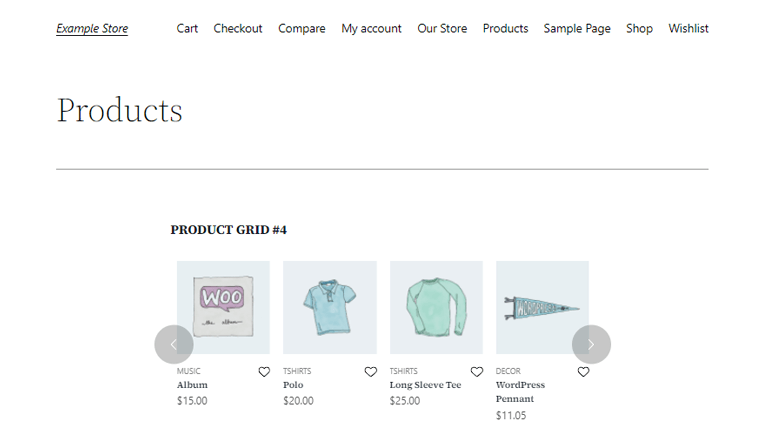
Task: Navigate to My account
Action: tap(371, 29)
